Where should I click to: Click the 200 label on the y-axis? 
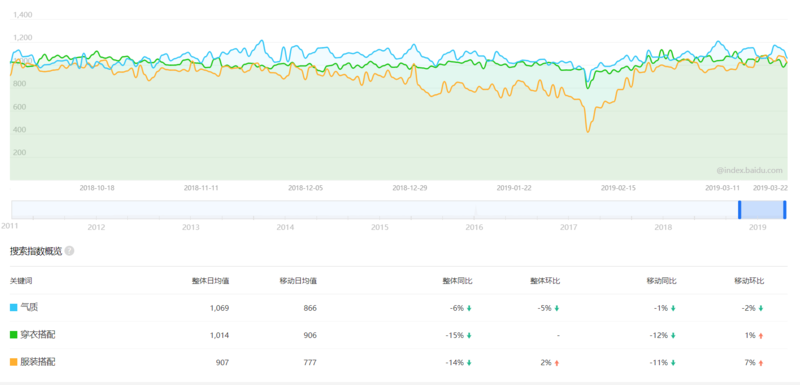[x=19, y=152]
